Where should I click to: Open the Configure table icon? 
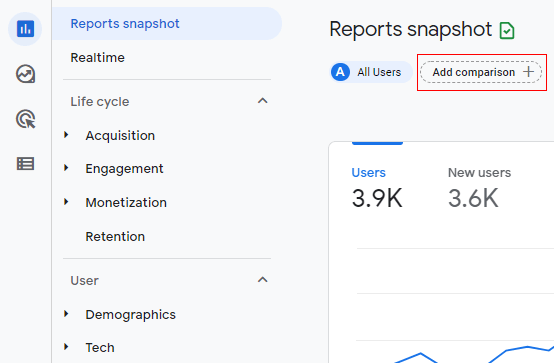tap(25, 164)
